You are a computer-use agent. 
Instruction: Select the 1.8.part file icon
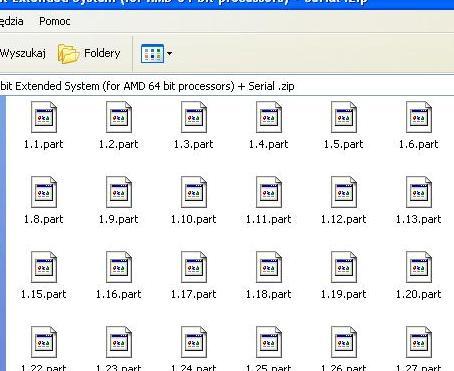coord(44,192)
